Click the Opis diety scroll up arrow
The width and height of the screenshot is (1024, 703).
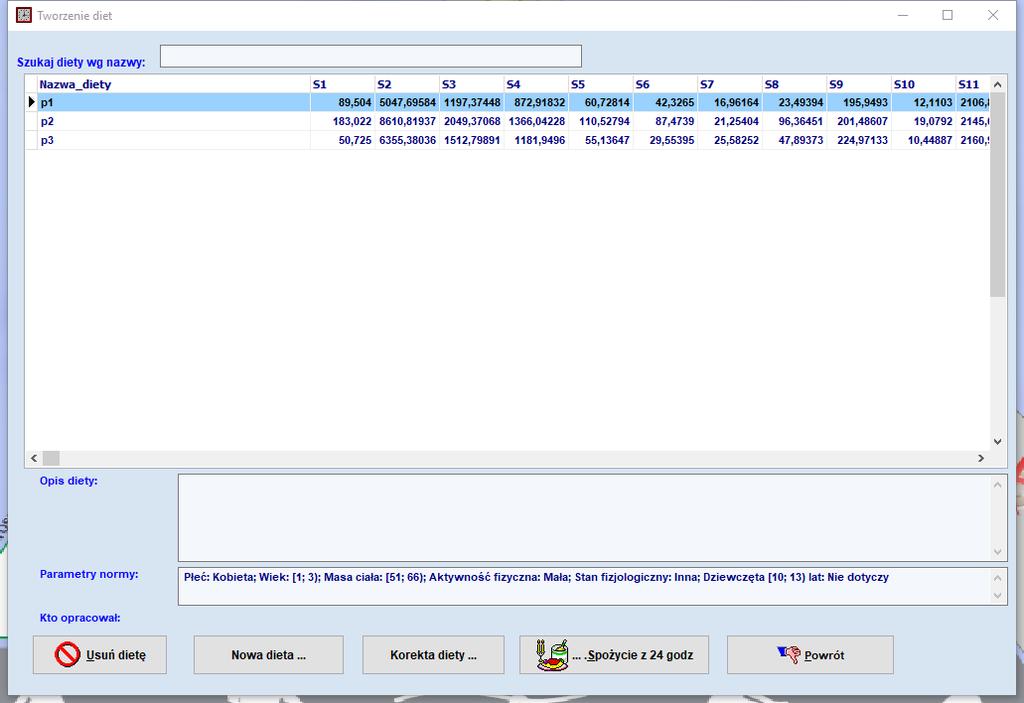coord(997,485)
